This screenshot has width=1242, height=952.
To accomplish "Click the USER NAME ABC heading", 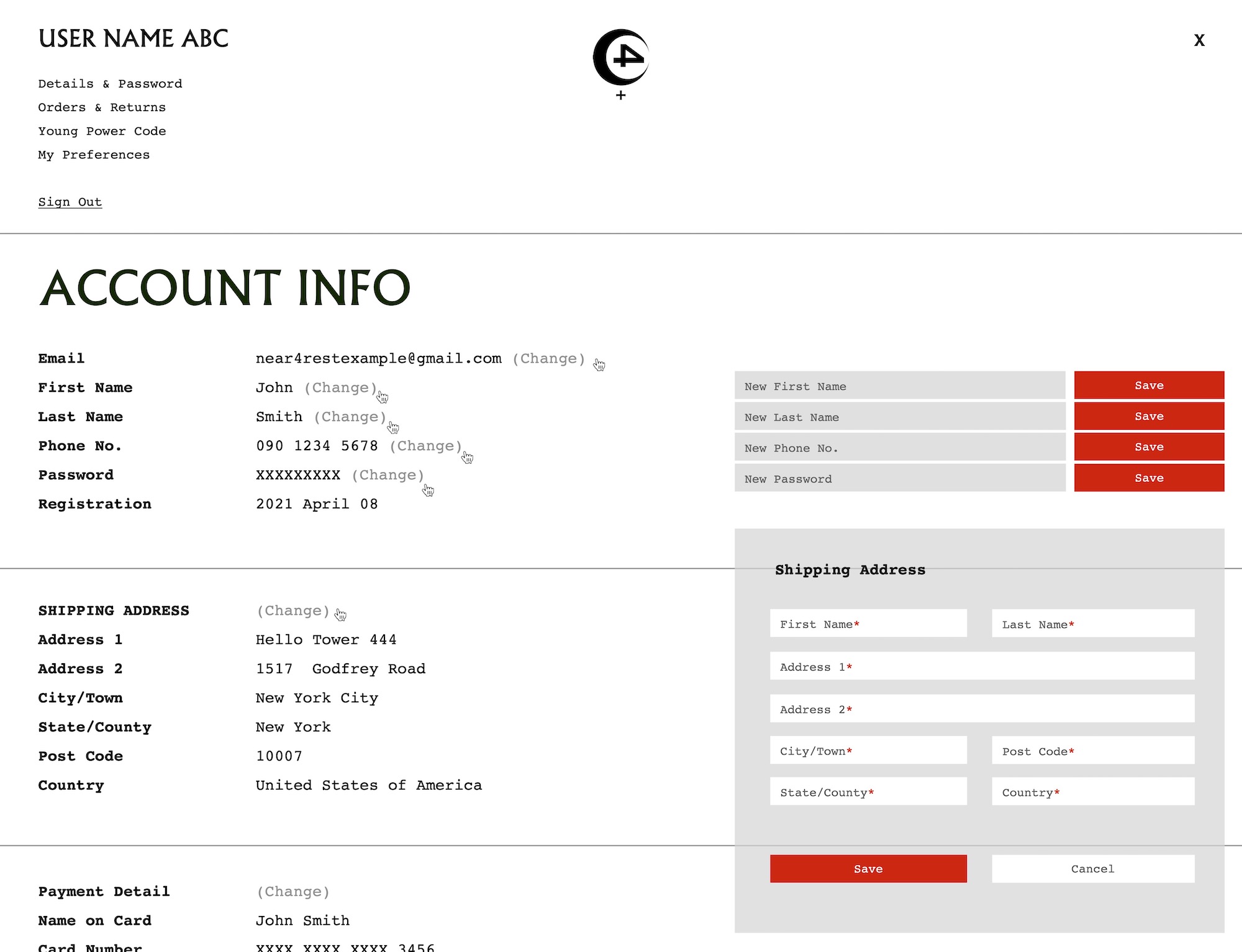I will click(x=134, y=39).
